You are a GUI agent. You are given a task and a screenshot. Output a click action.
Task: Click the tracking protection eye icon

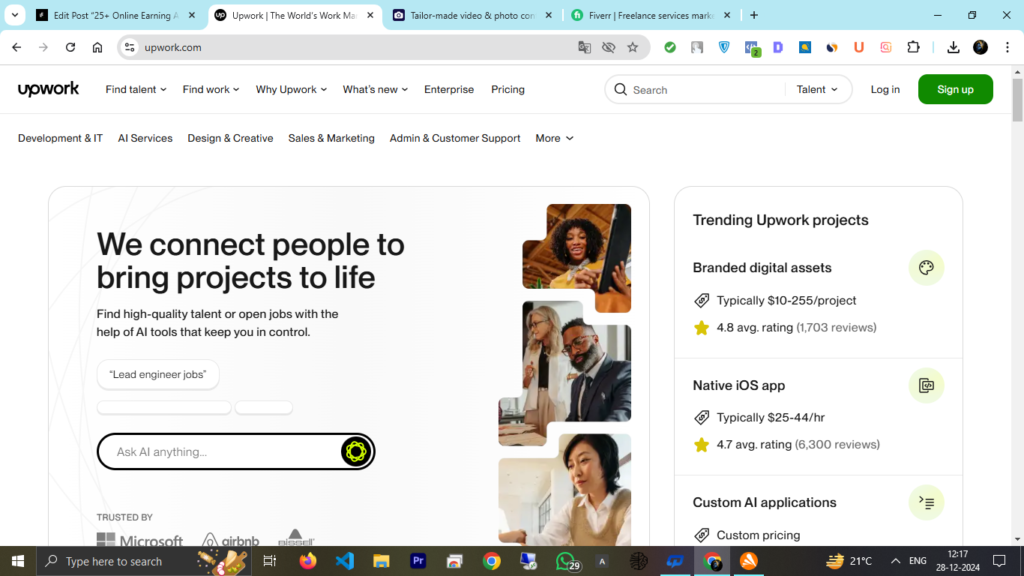609,47
